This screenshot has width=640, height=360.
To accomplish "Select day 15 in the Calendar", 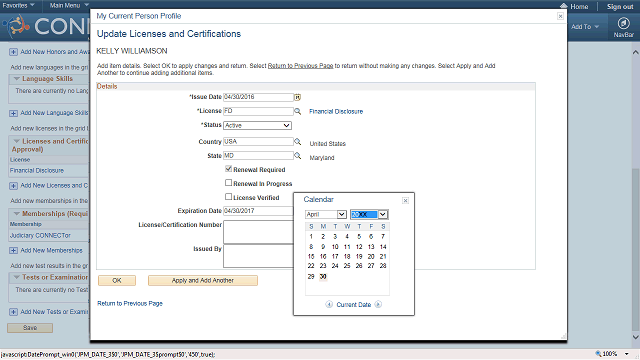I will [311, 256].
